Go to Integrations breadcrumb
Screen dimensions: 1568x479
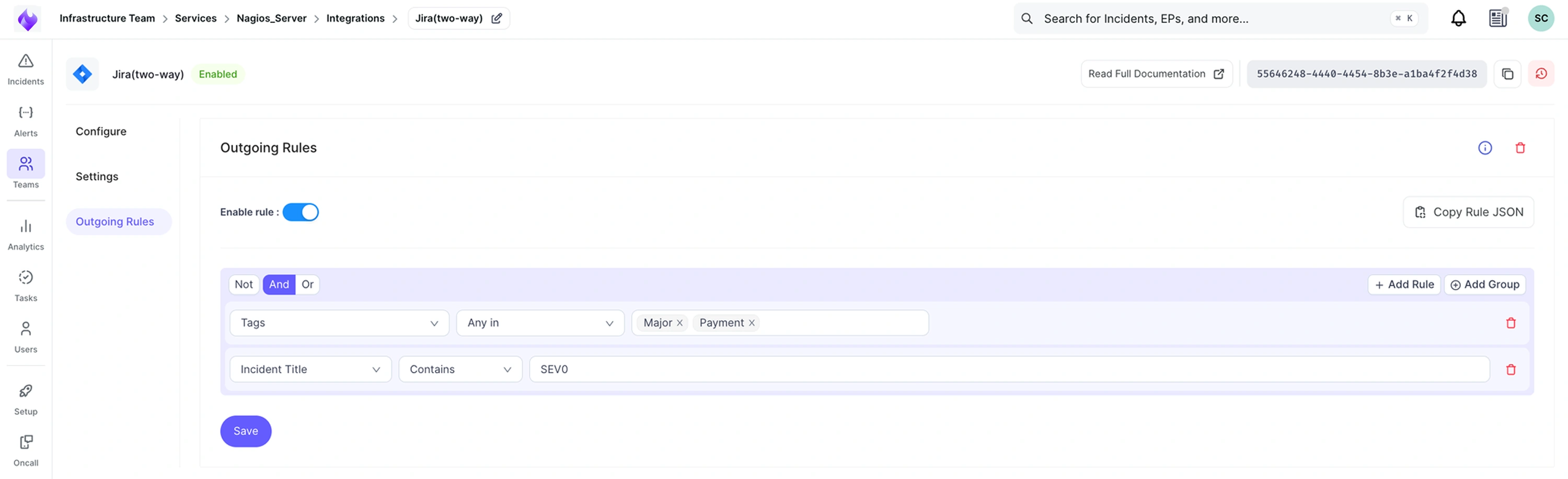tap(355, 18)
